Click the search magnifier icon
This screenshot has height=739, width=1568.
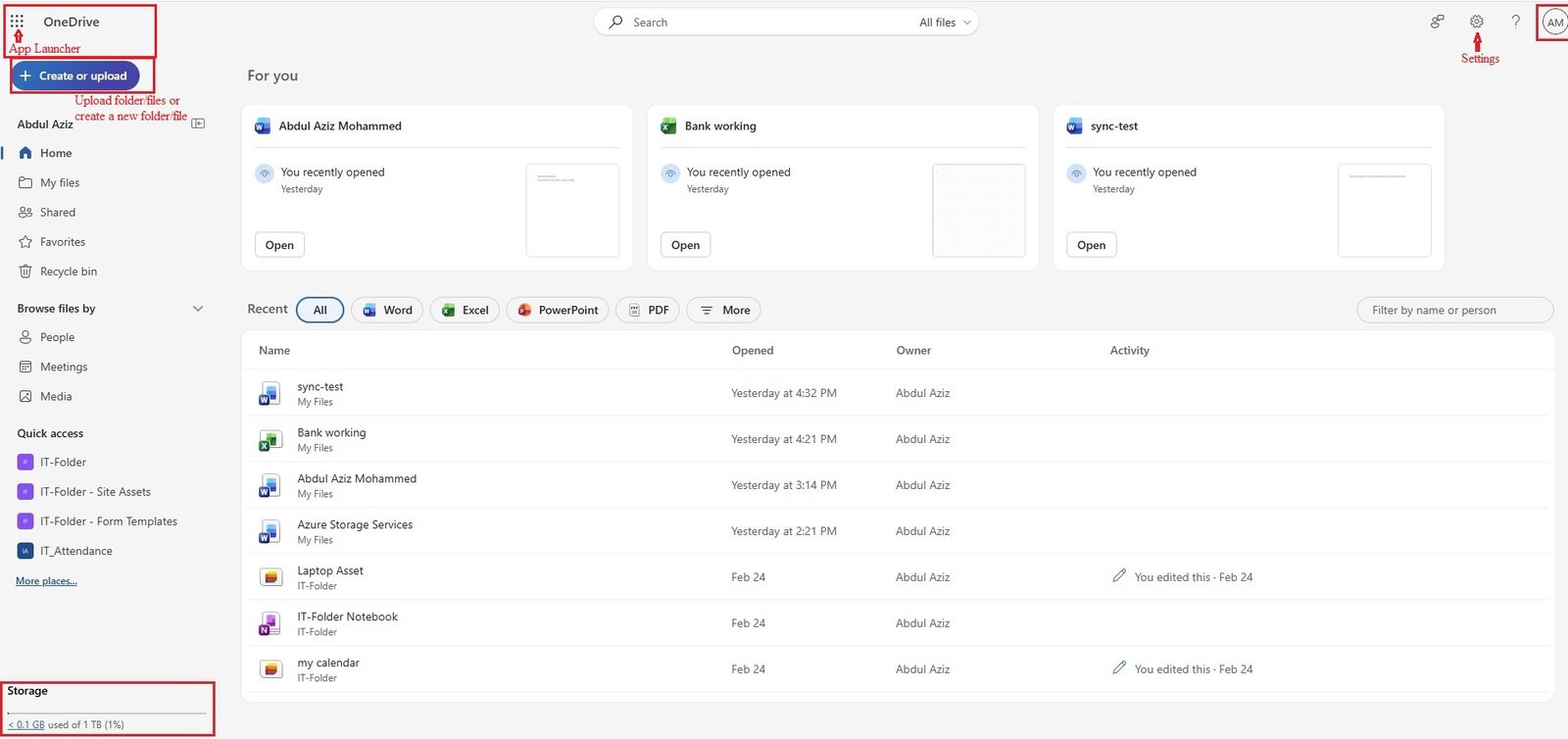(615, 22)
